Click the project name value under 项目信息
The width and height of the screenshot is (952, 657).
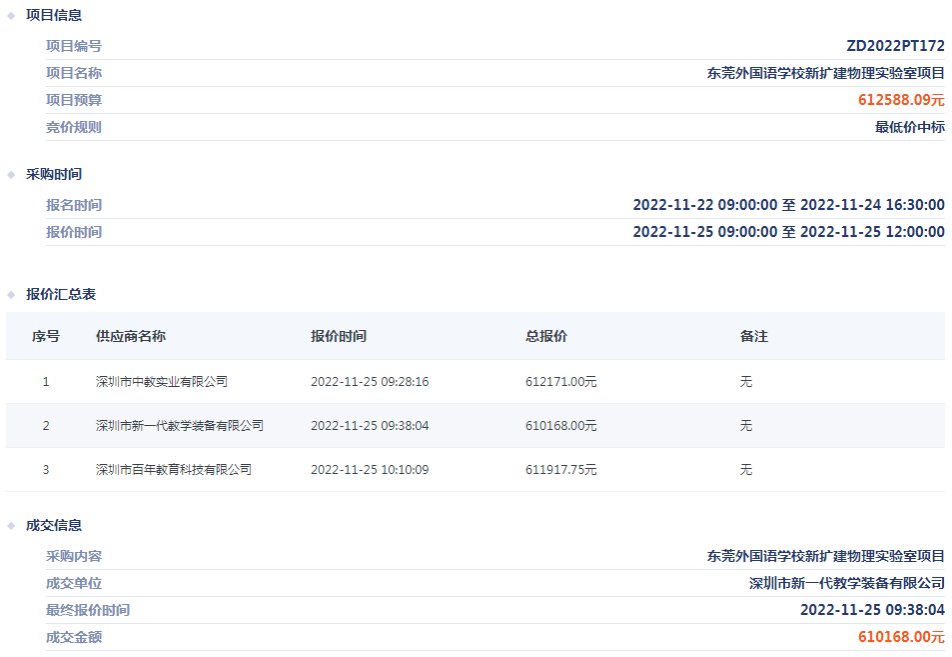click(826, 73)
